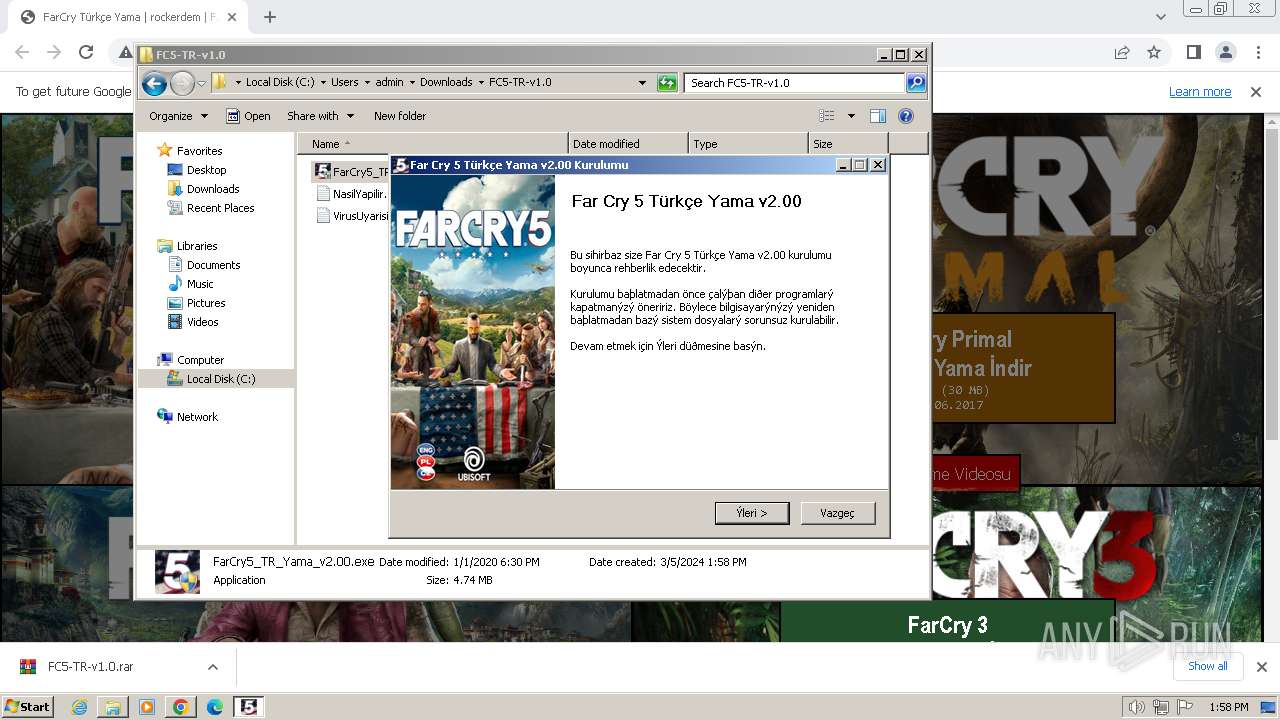Click the Local Disk (C:) breadcrumb
Image resolution: width=1280 pixels, height=720 pixels.
tap(280, 83)
